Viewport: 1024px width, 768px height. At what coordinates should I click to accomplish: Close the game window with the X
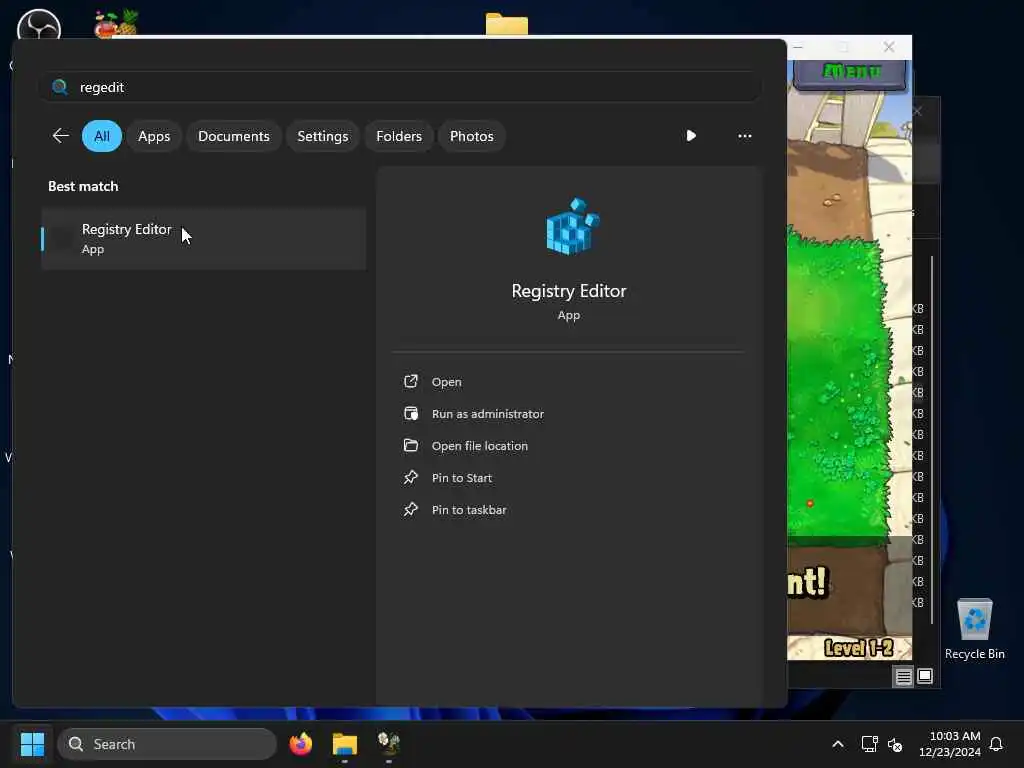pyautogui.click(x=889, y=47)
